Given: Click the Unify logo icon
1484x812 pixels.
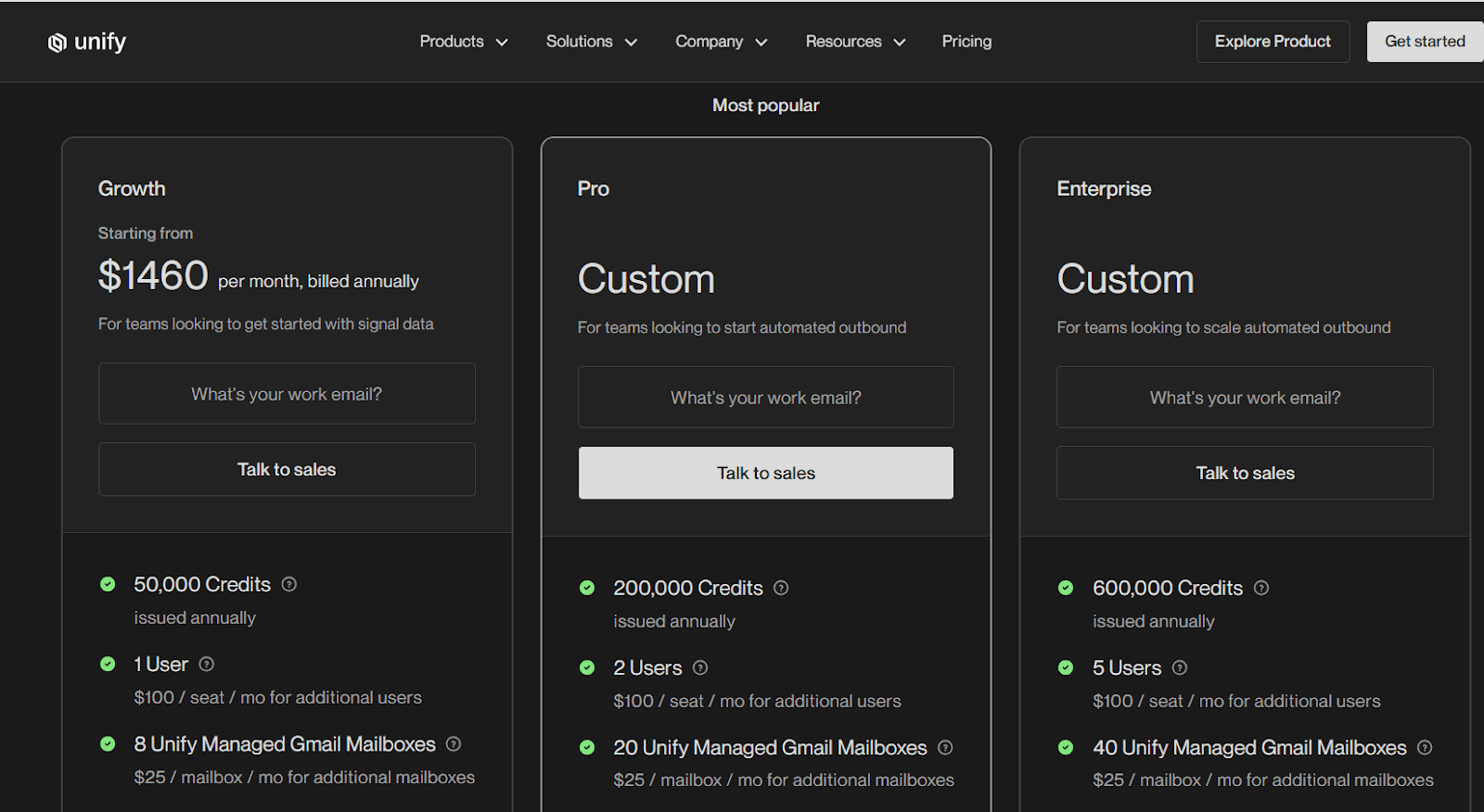Looking at the screenshot, I should [x=58, y=43].
